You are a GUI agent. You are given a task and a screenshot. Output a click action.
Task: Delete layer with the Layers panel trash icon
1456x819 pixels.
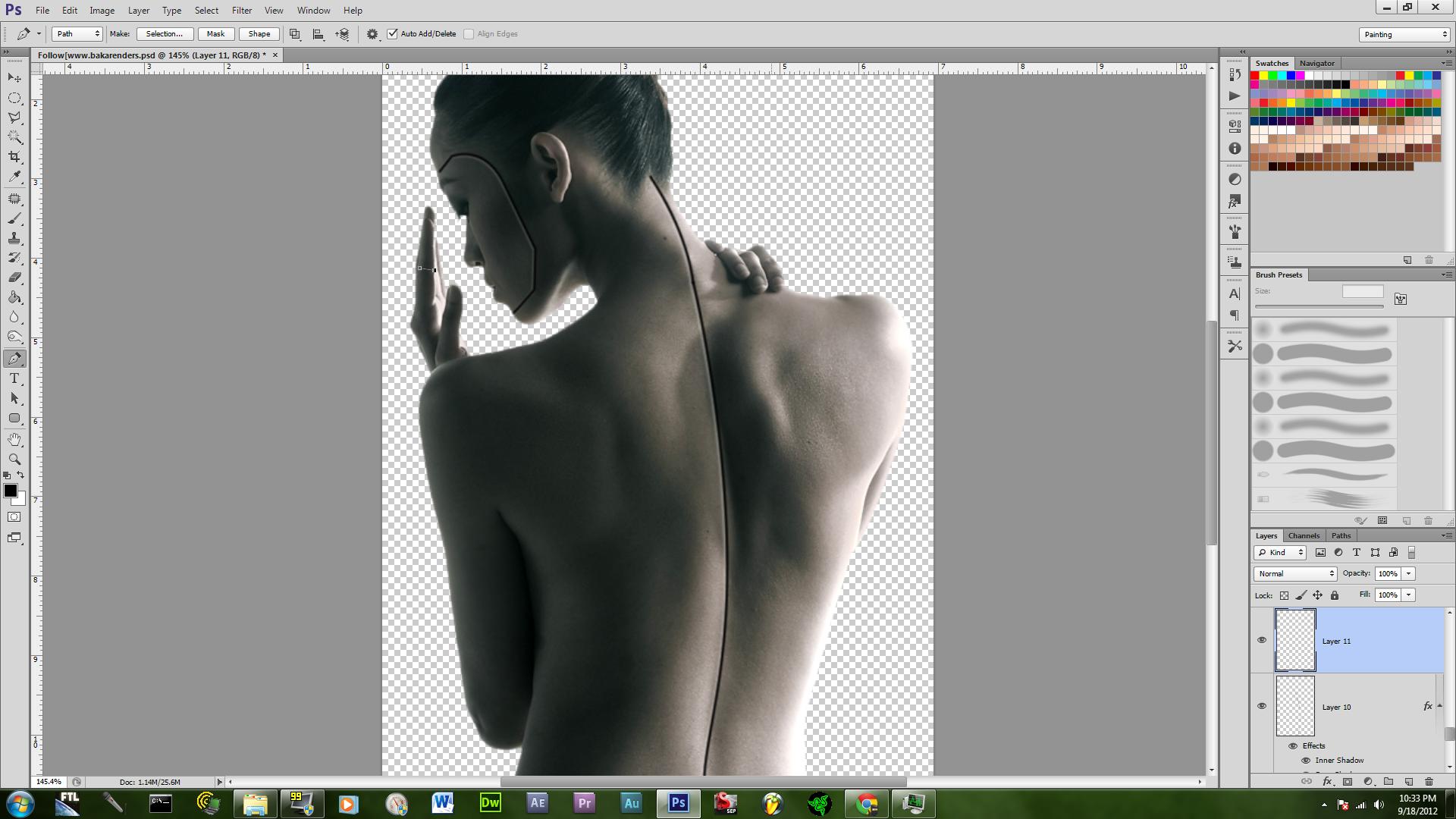click(x=1429, y=781)
